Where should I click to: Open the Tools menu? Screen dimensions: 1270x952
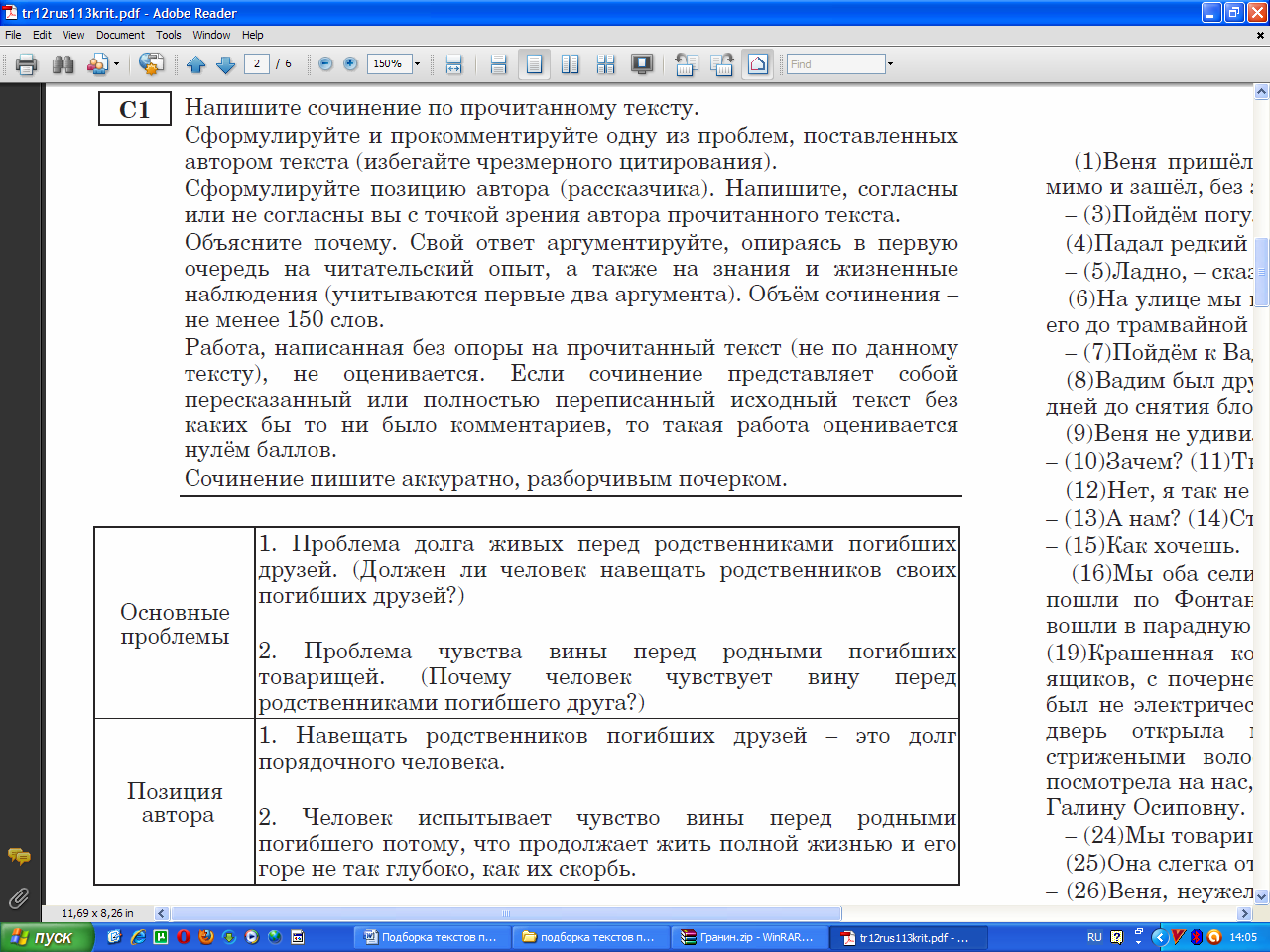pos(169,35)
